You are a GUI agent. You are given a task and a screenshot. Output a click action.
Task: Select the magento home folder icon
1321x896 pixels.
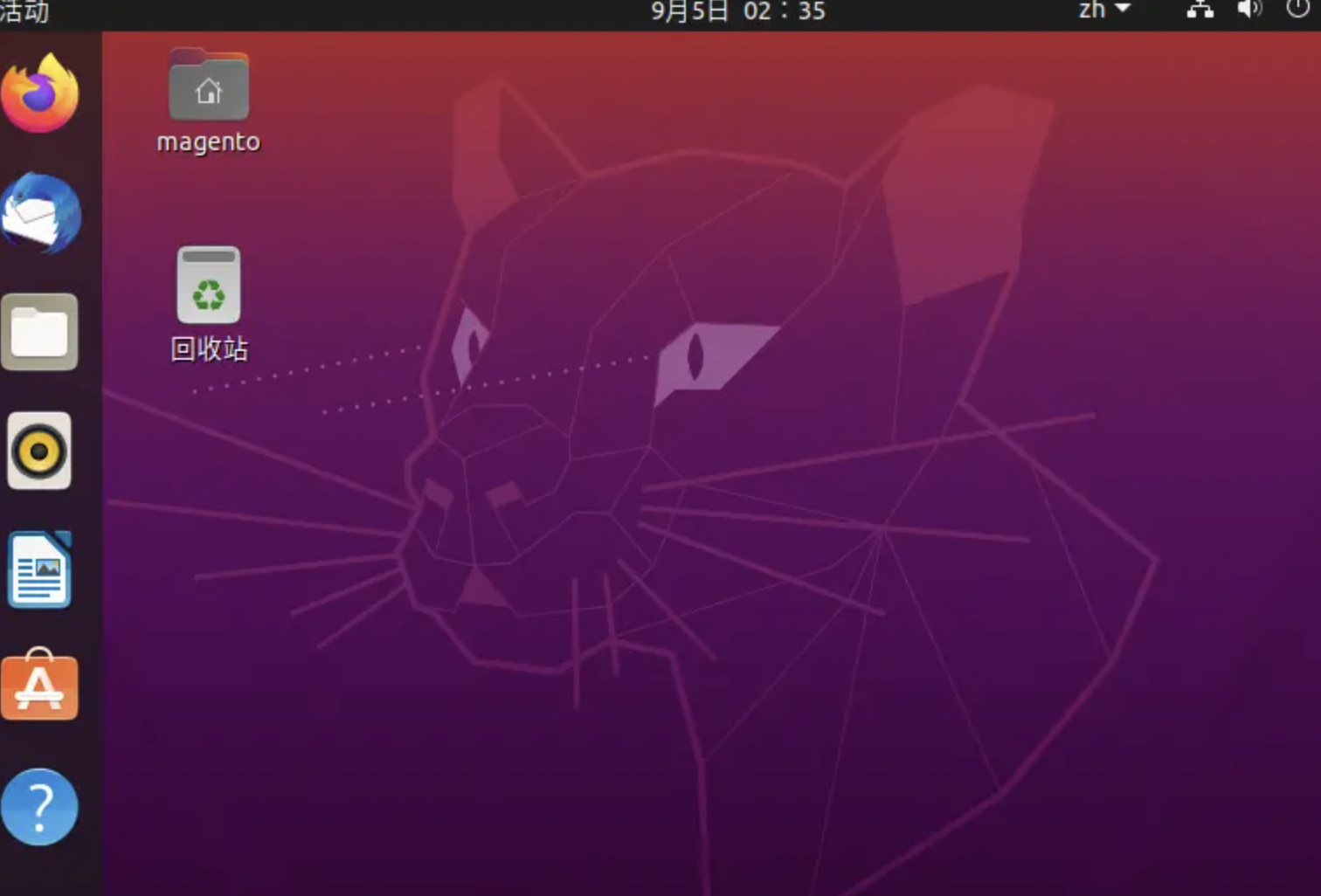click(x=209, y=85)
